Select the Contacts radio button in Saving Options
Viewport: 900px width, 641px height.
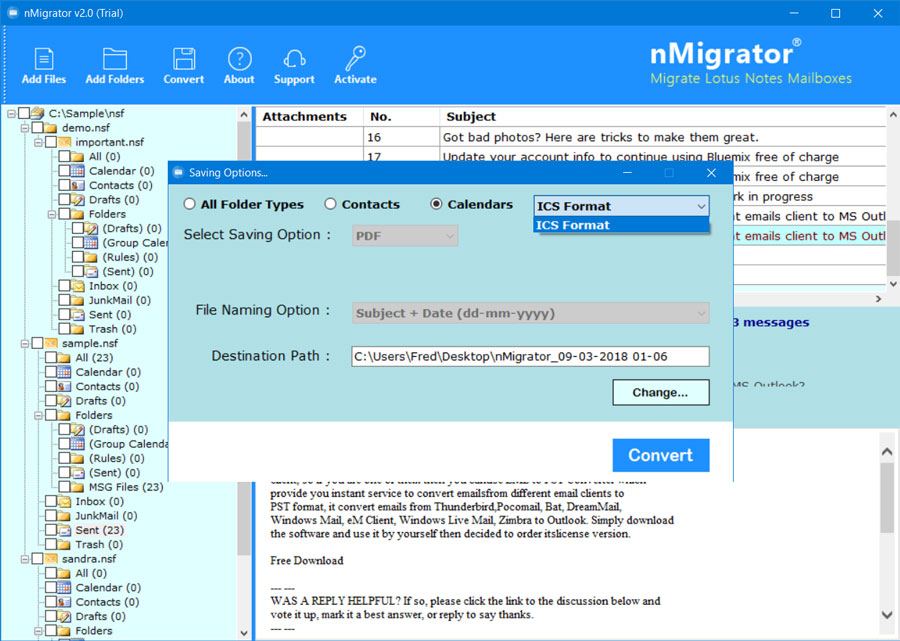330,204
